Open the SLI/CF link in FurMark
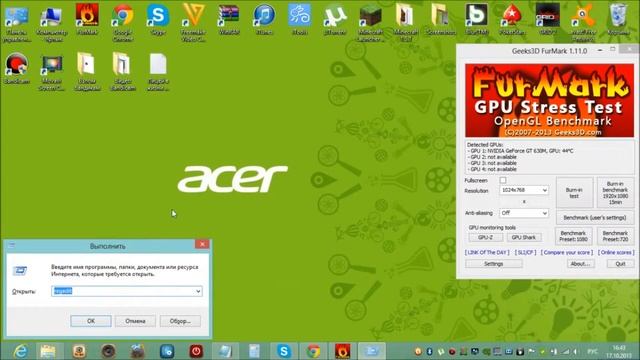 coord(525,253)
